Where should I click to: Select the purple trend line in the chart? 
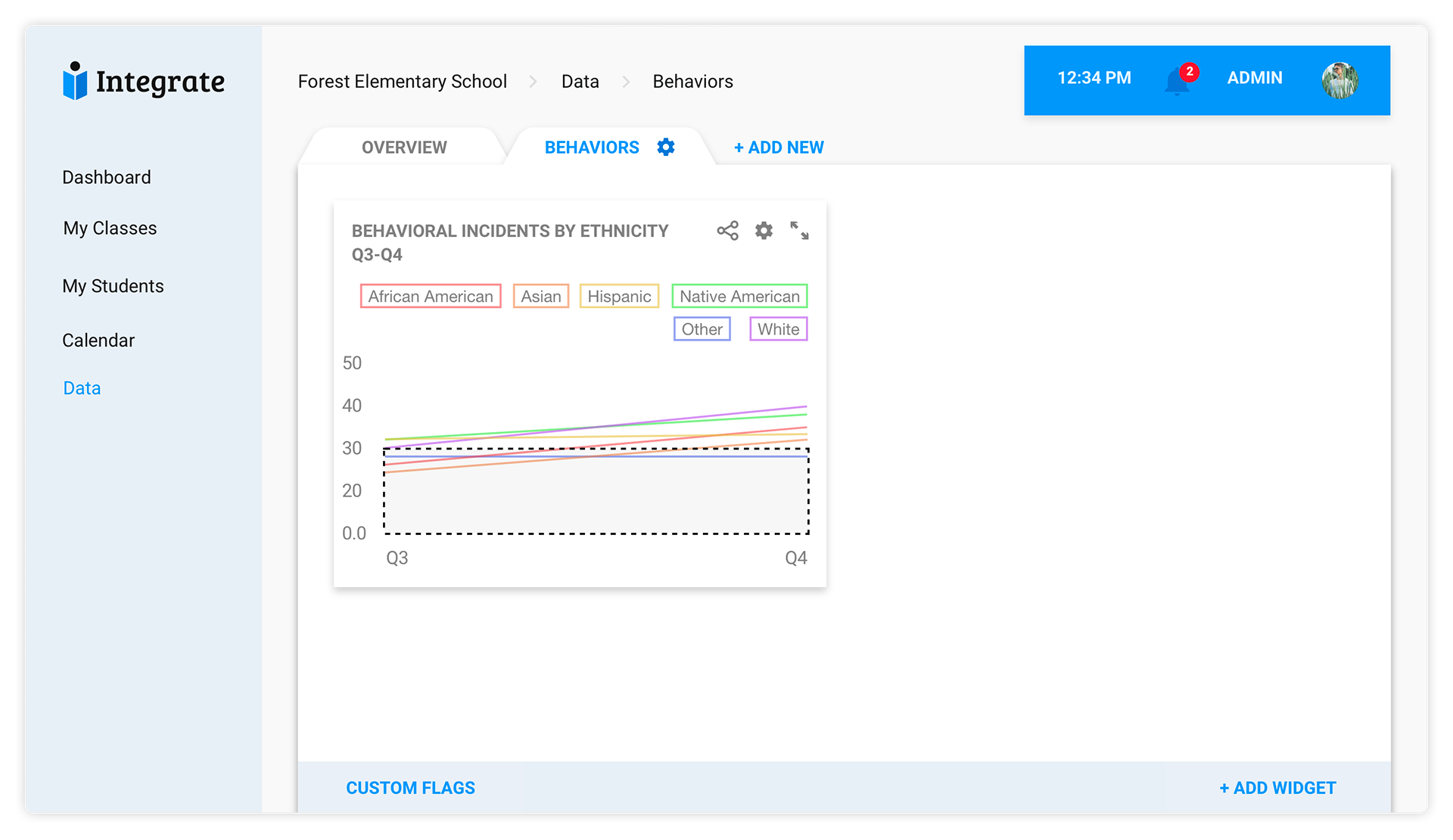coord(757,411)
